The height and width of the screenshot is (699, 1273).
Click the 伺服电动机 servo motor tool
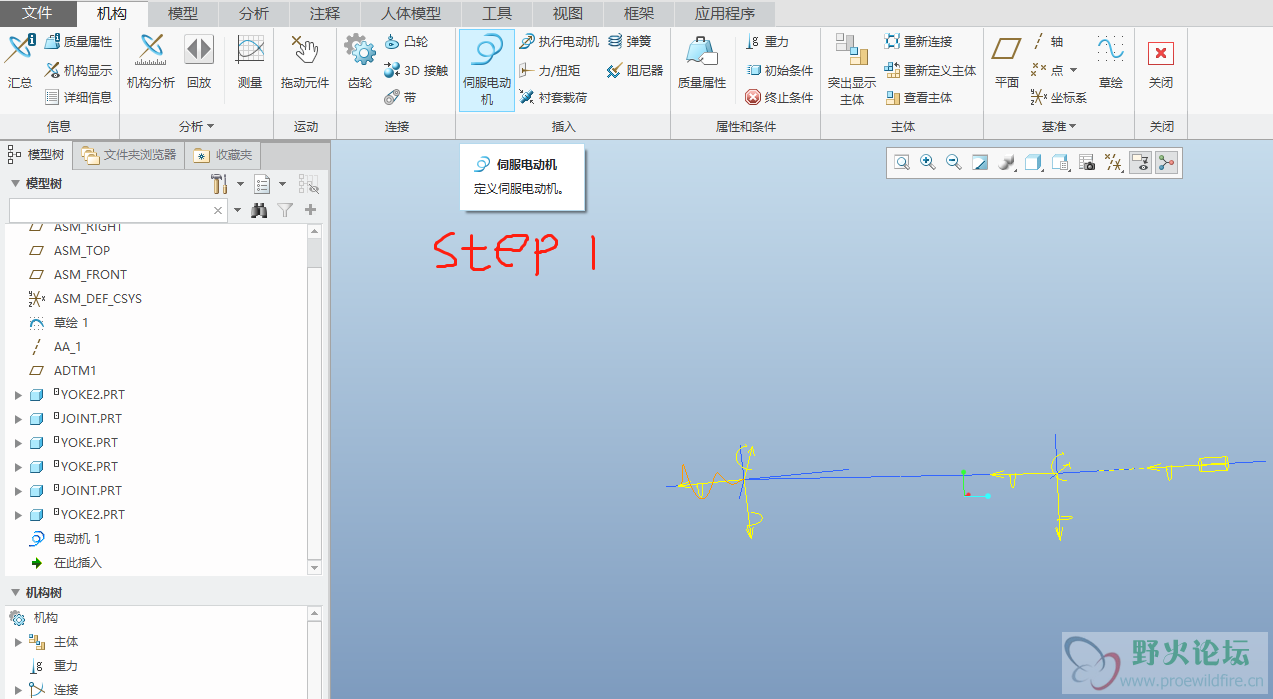(x=487, y=69)
